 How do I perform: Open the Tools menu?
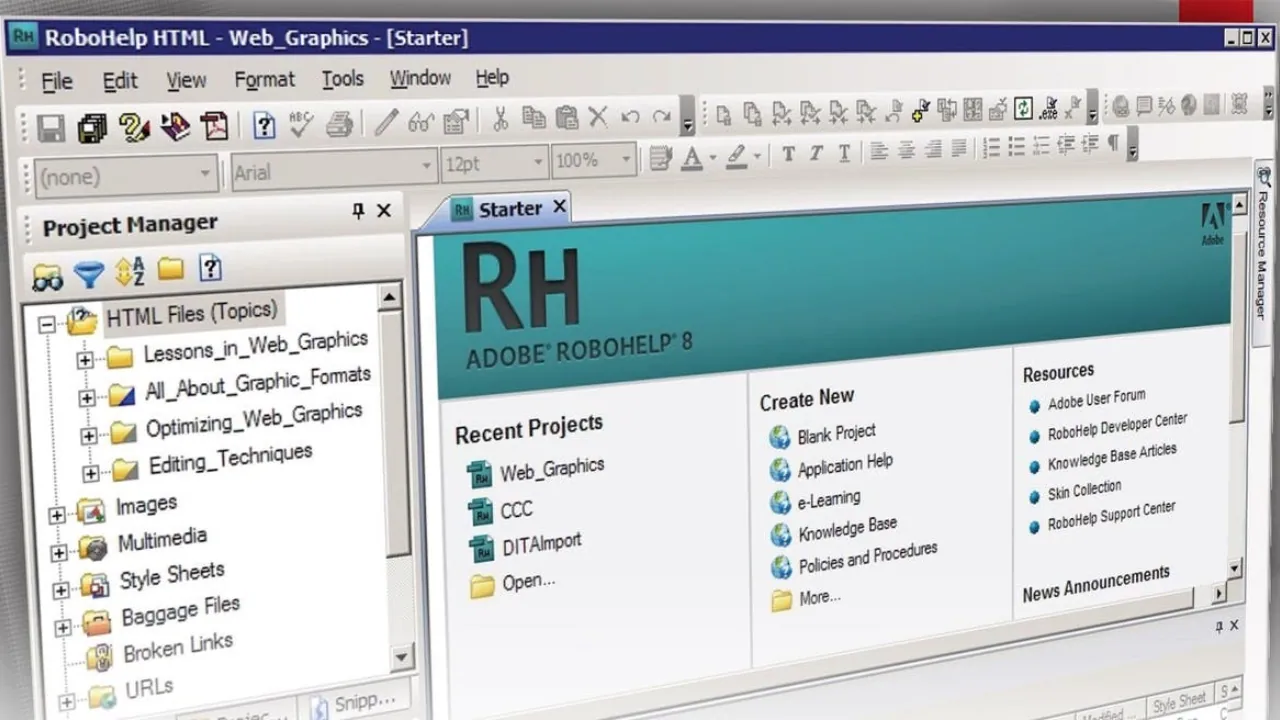343,78
